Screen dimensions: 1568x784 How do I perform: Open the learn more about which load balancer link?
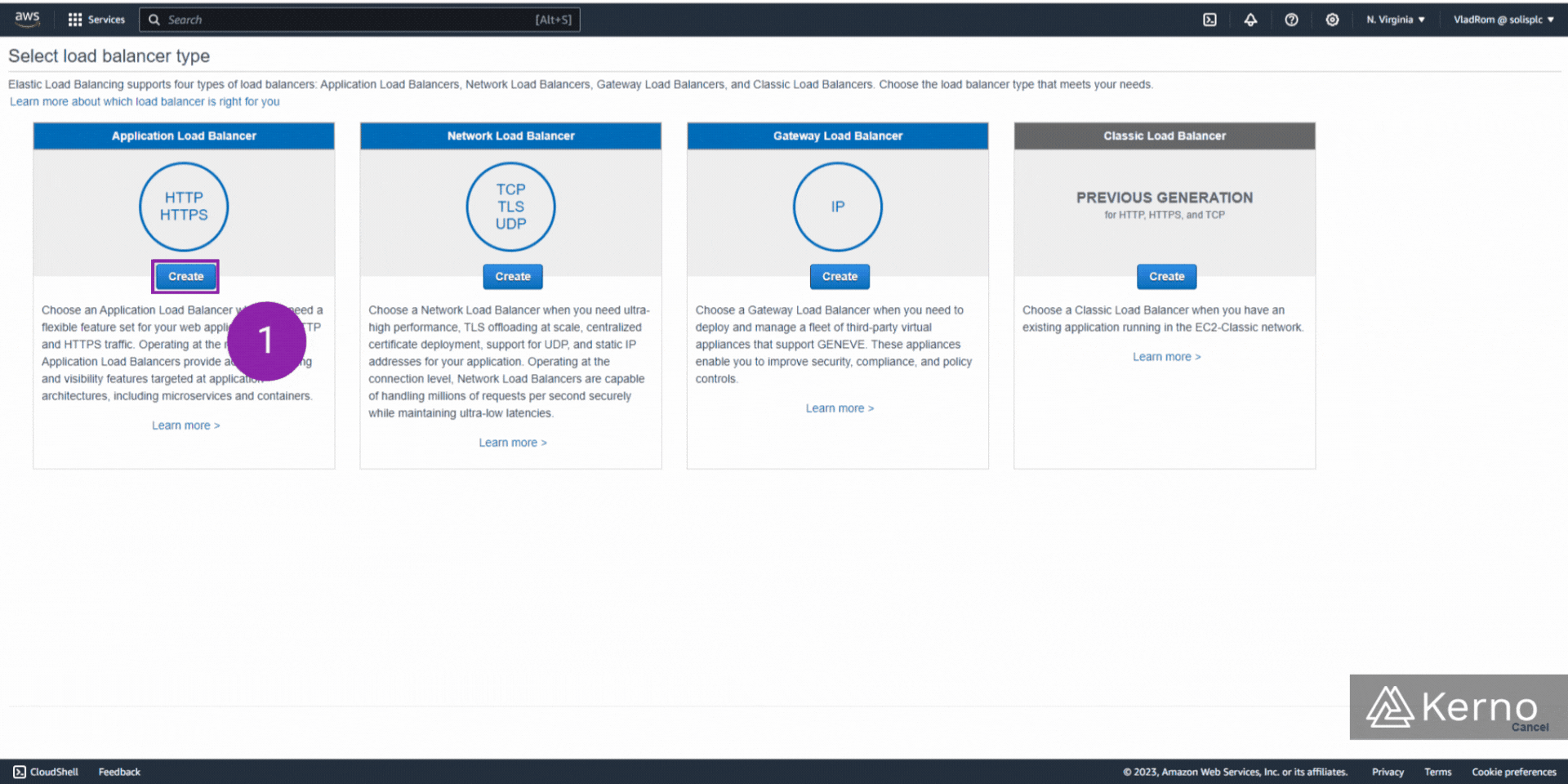(145, 101)
